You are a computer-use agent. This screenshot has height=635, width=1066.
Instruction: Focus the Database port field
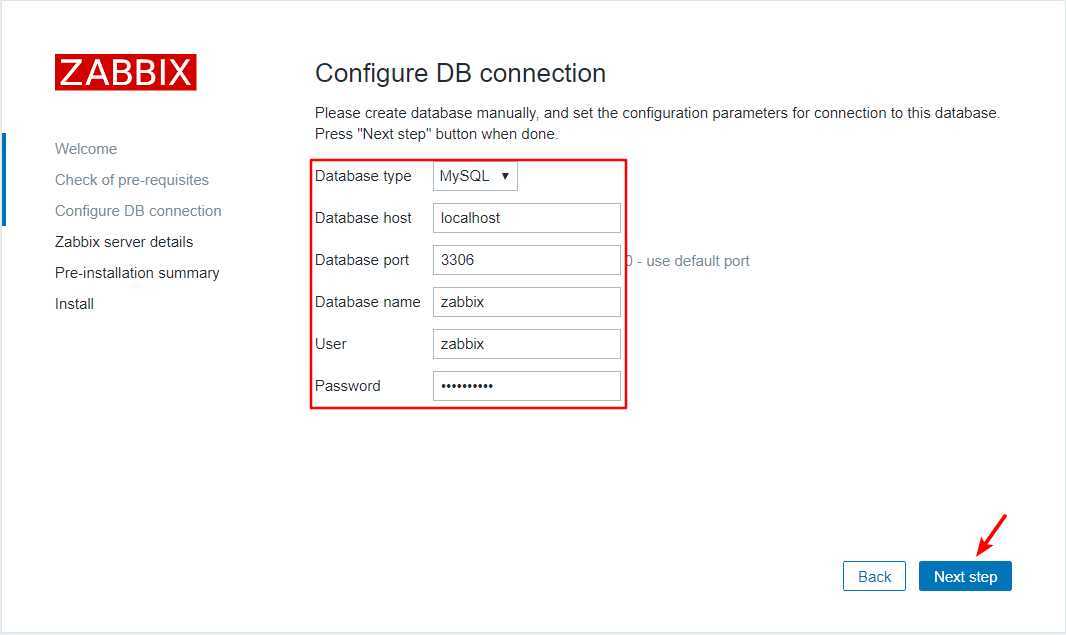526,260
